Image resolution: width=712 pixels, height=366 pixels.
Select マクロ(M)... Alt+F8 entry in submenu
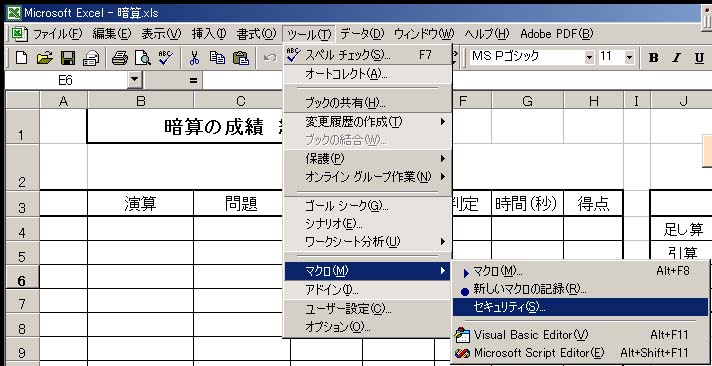pos(581,272)
